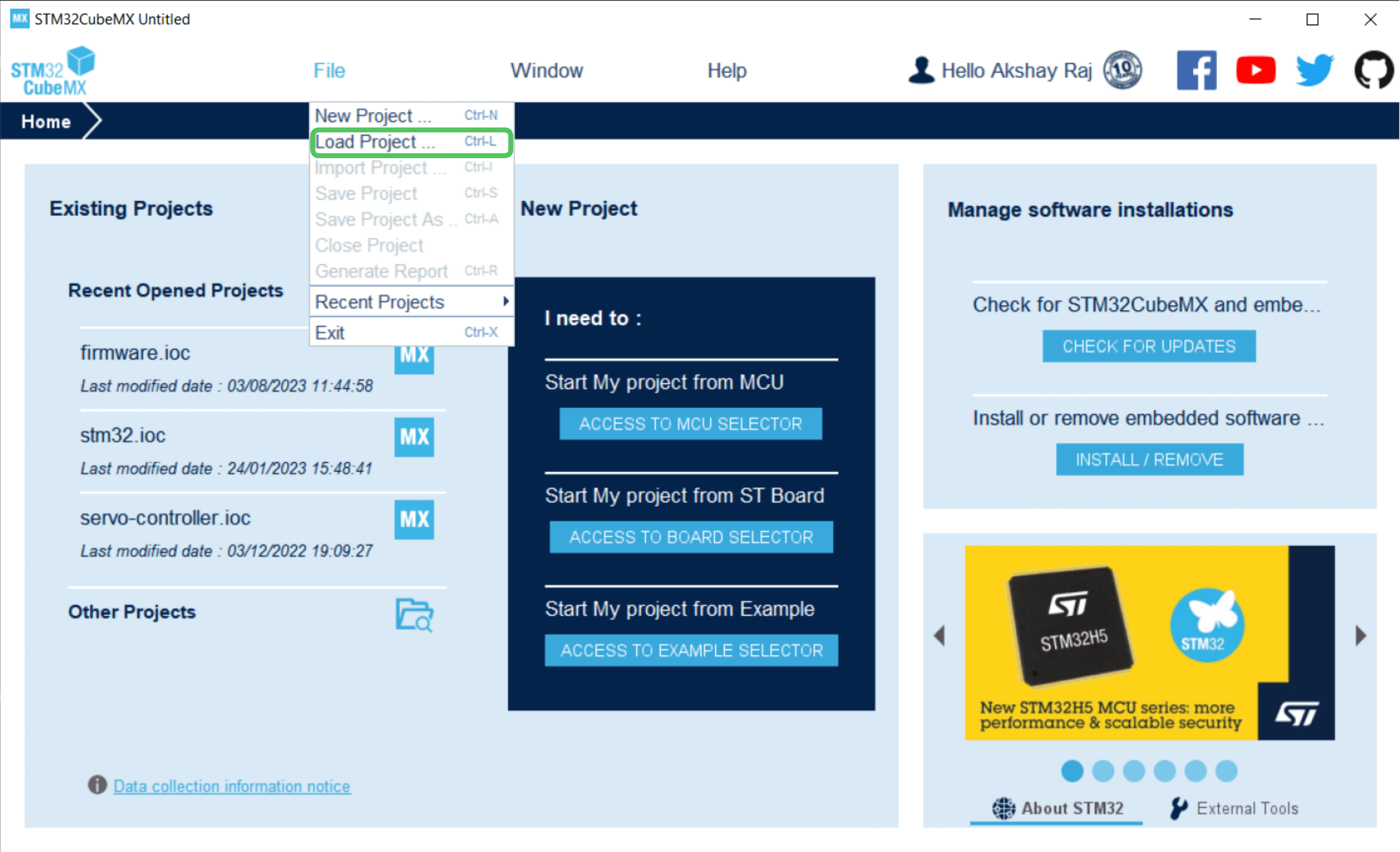Expand Recent Projects submenu
This screenshot has height=852, width=1400.
tap(408, 301)
